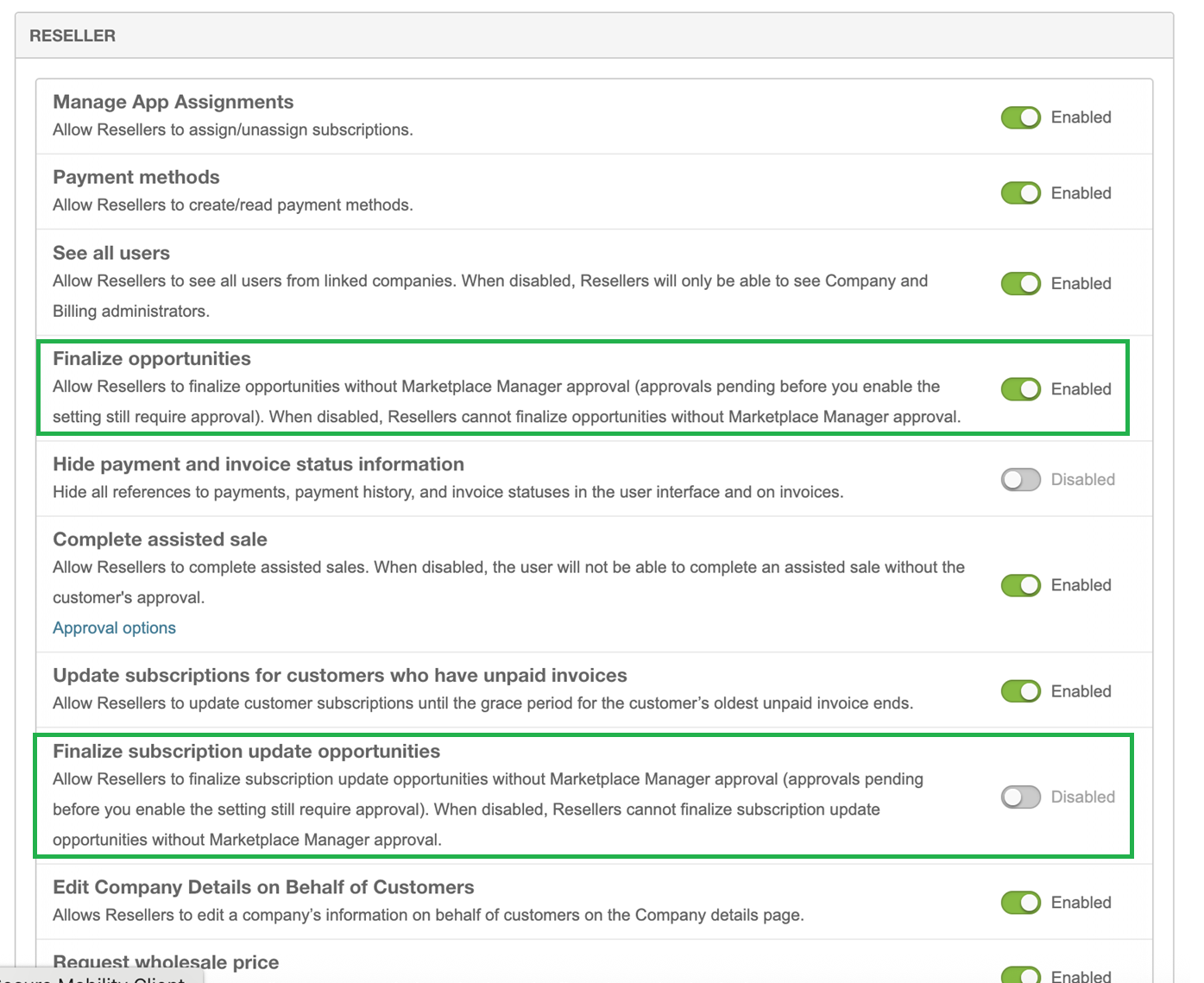Switch off the Complete assisted sale toggle

tap(1020, 585)
